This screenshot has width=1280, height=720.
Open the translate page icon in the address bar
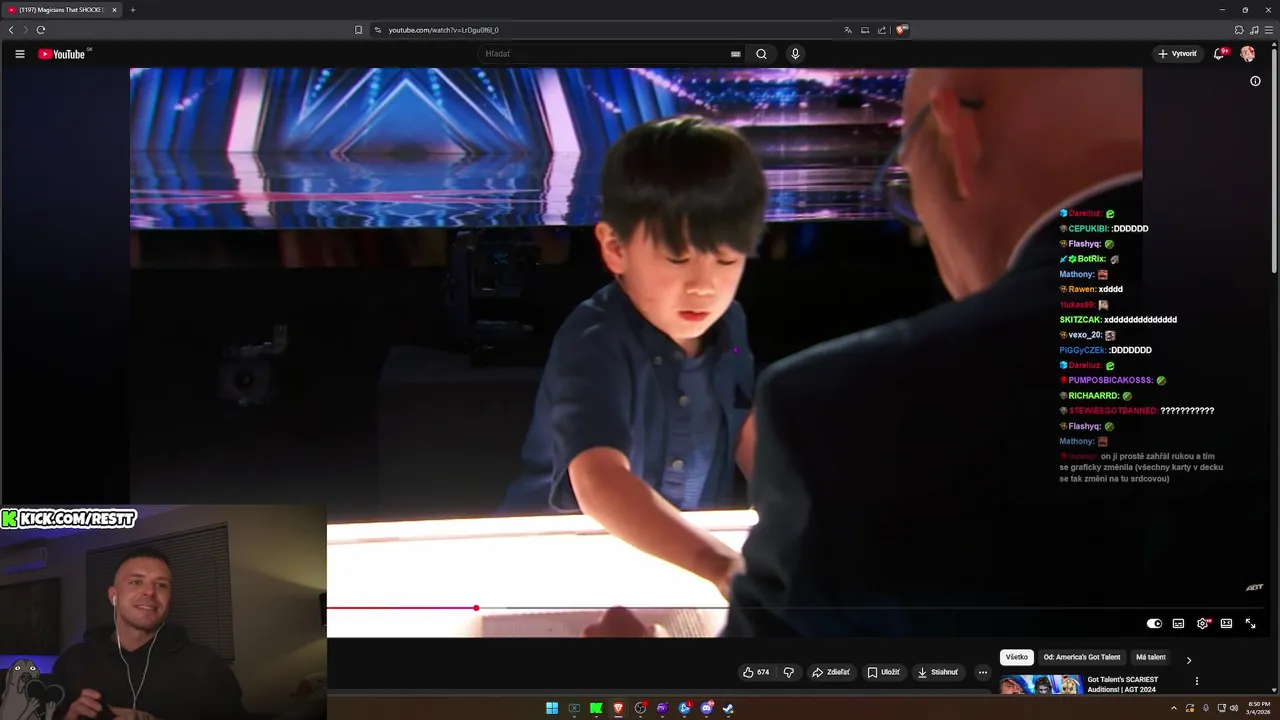(x=848, y=30)
